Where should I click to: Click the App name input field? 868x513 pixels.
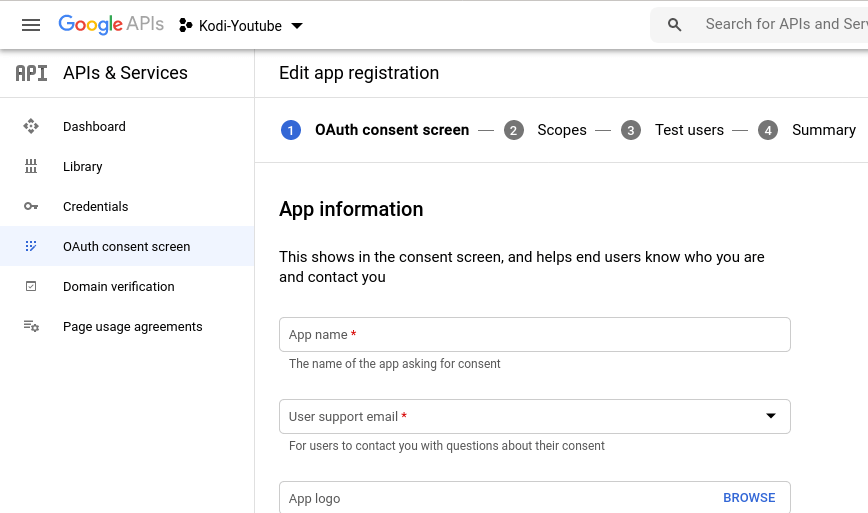tap(534, 335)
